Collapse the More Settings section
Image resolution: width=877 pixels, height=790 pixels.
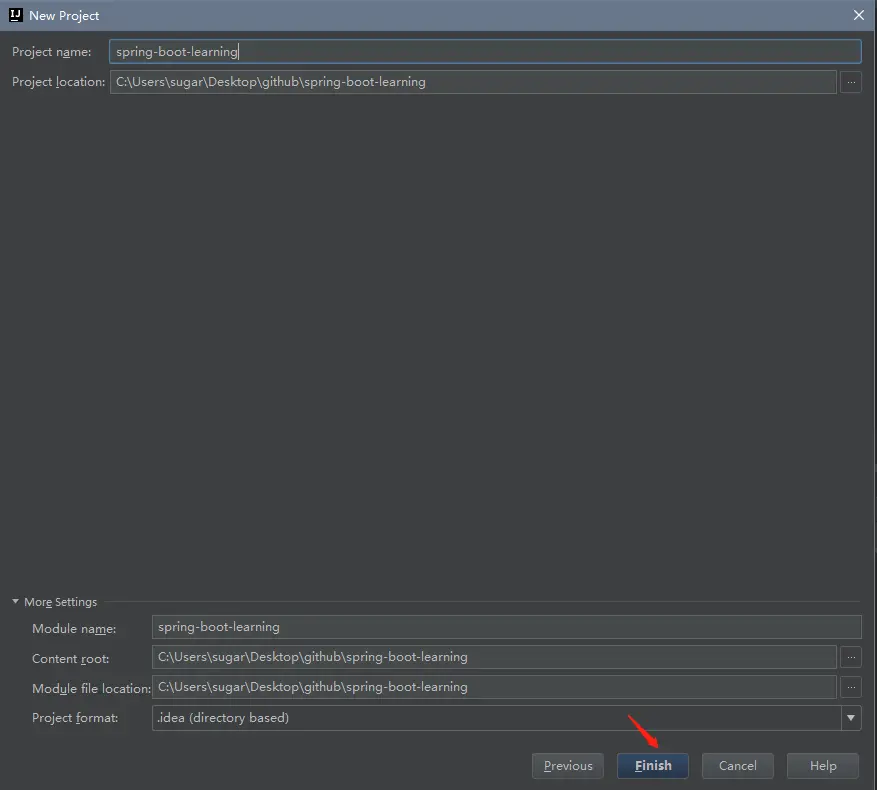(x=16, y=601)
